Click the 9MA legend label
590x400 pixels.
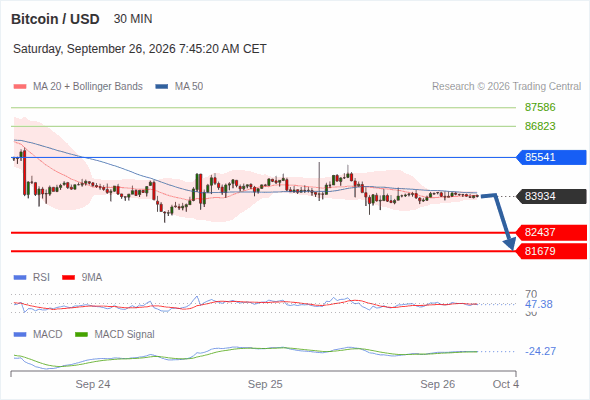[x=91, y=278]
